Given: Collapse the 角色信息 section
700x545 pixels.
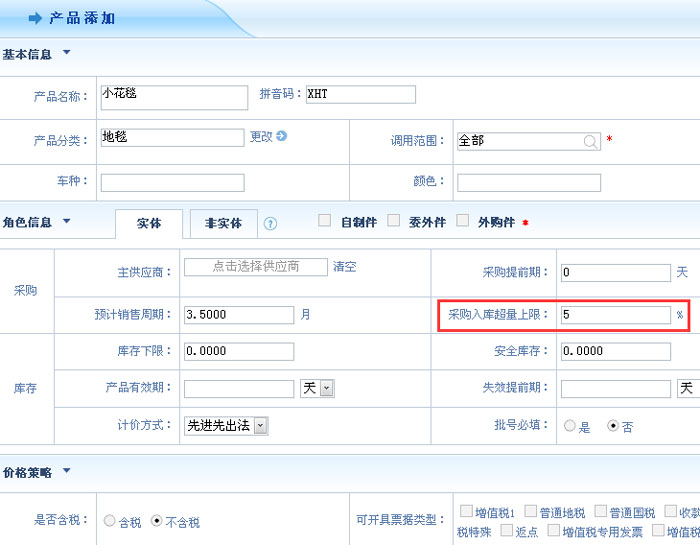Looking at the screenshot, I should 67,221.
